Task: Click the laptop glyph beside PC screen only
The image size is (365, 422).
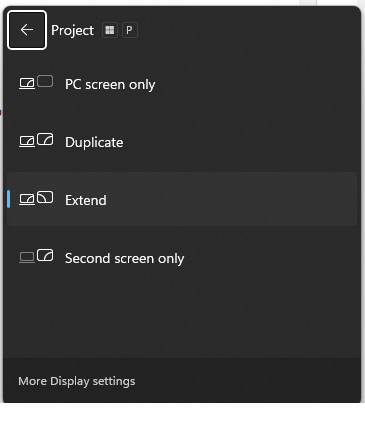Action: coord(27,83)
